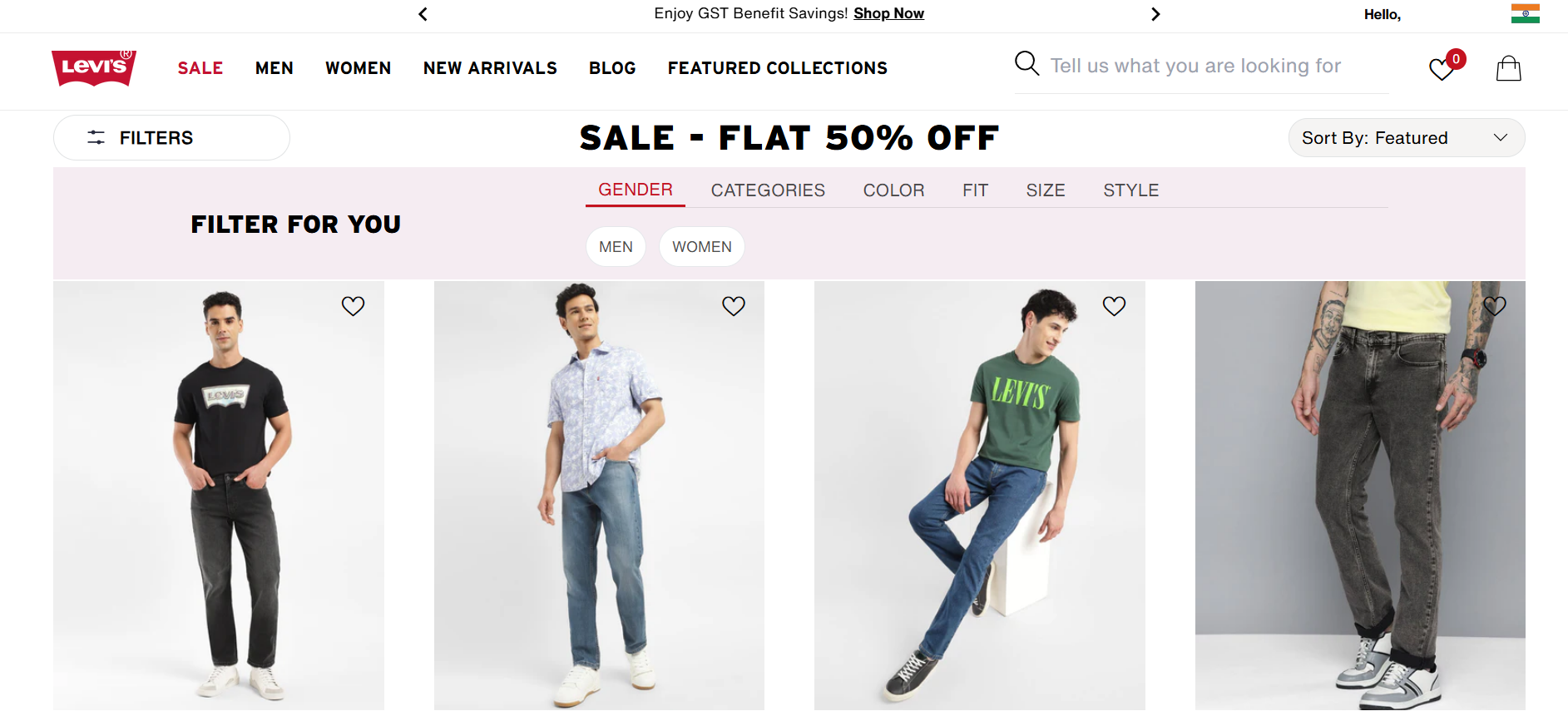
Task: Open the Filters panel button
Action: 171,138
